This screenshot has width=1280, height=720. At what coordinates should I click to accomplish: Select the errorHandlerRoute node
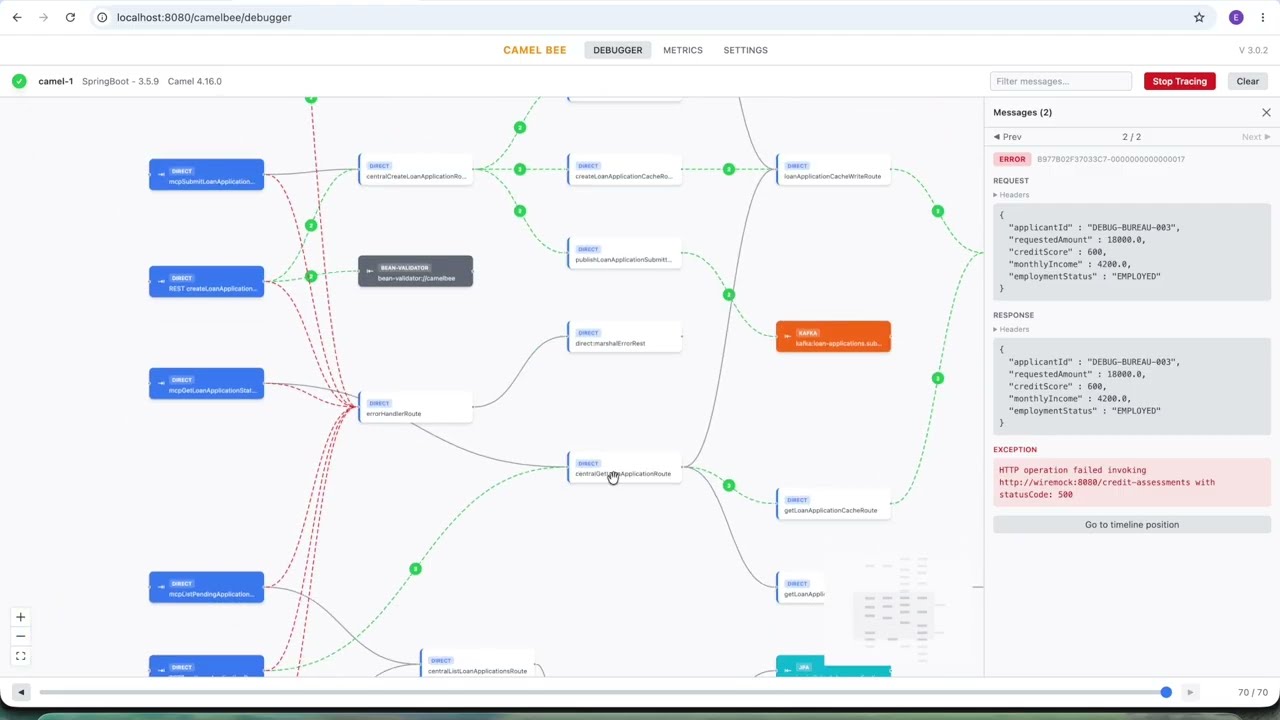tap(416, 407)
